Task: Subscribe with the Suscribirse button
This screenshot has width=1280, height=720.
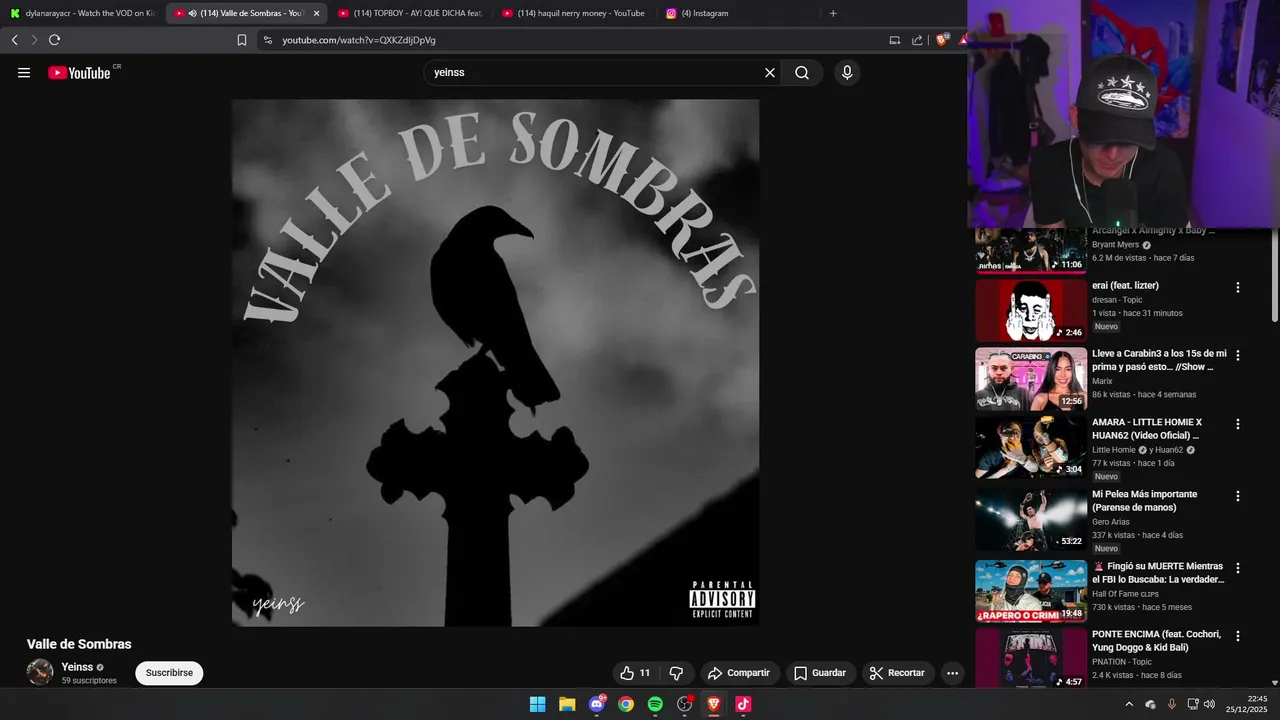Action: tap(169, 673)
